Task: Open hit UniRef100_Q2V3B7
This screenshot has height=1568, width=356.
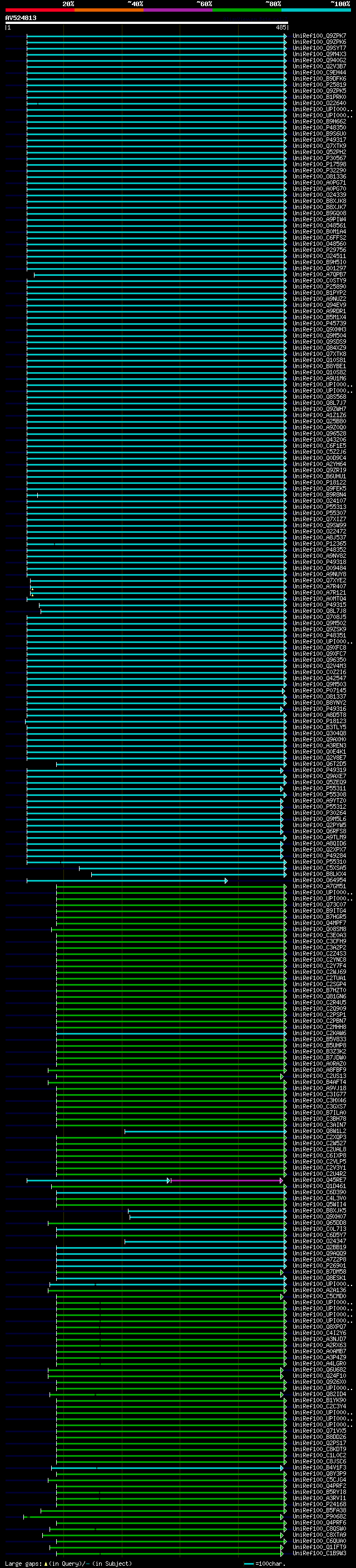Action: click(x=319, y=66)
